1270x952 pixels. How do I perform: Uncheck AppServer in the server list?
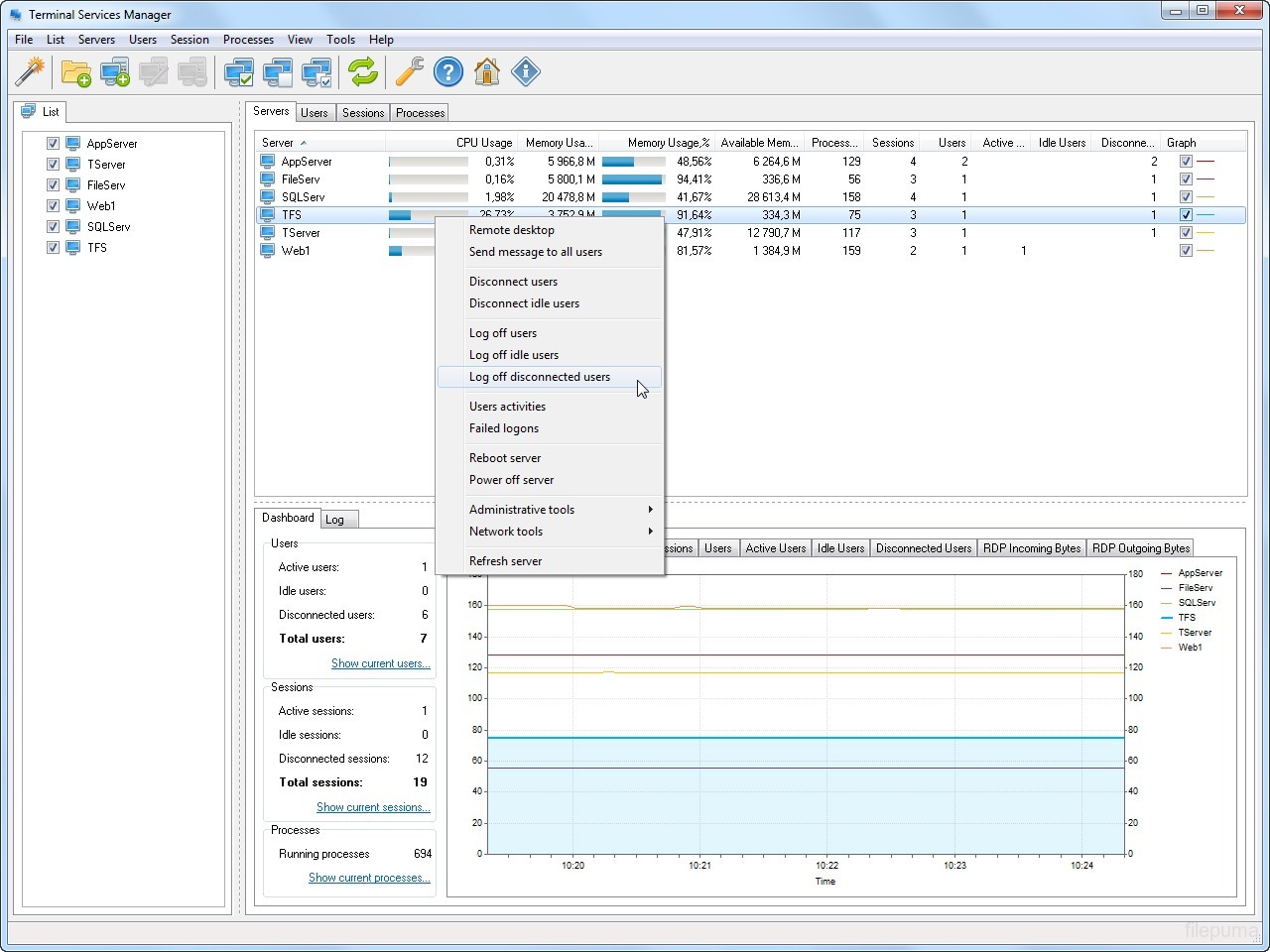click(54, 144)
